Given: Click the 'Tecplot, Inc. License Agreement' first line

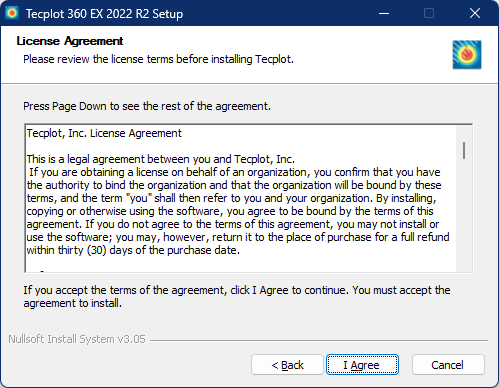Looking at the screenshot, I should pos(104,133).
